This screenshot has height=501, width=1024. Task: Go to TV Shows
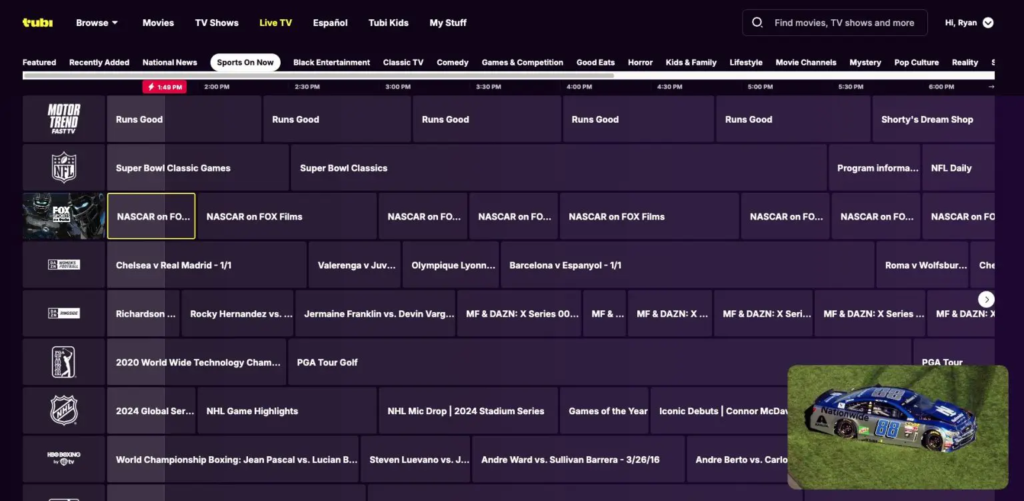tap(217, 23)
